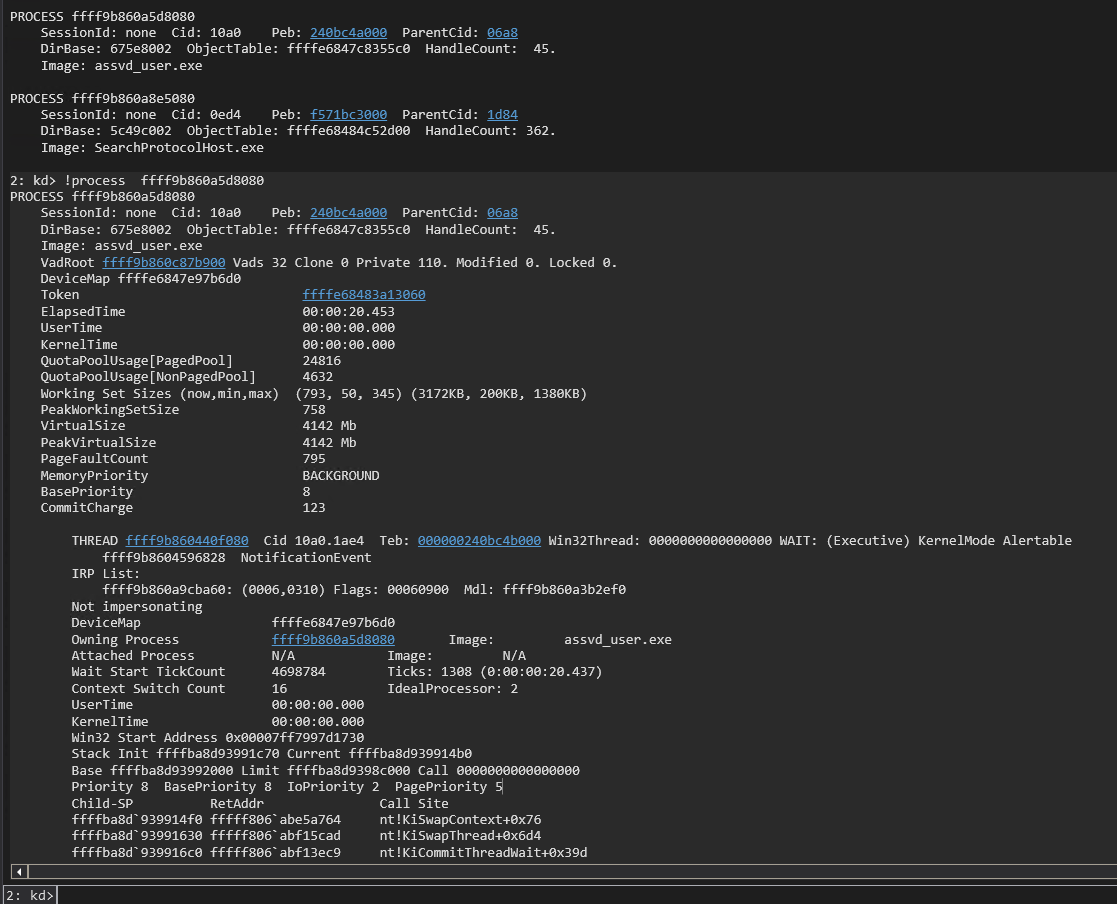Open Owning Process ffff9b860a5d8080 link
Screen dimensions: 1117x904
pos(333,640)
